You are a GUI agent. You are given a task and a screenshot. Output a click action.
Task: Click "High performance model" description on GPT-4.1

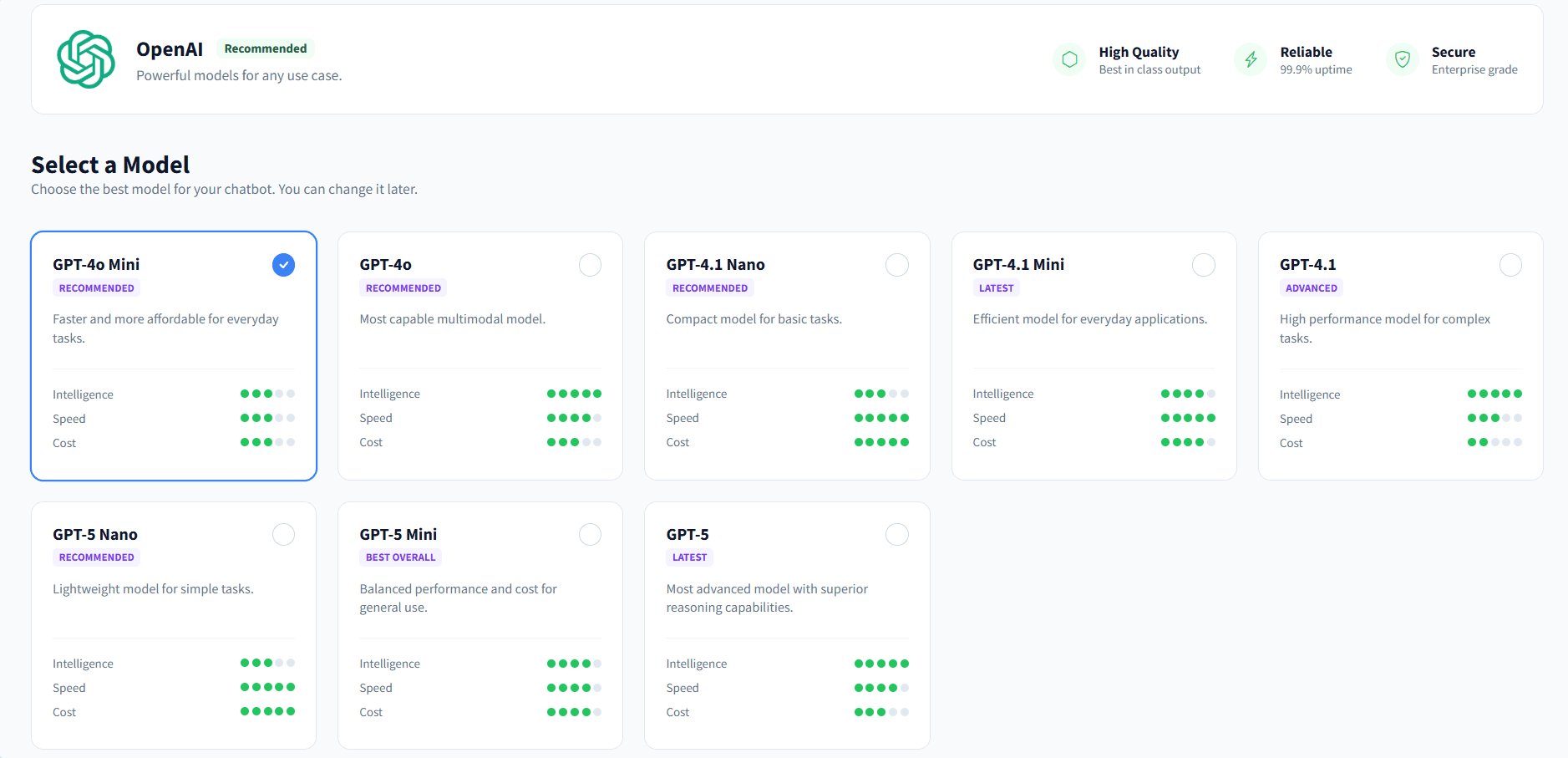click(x=1385, y=328)
